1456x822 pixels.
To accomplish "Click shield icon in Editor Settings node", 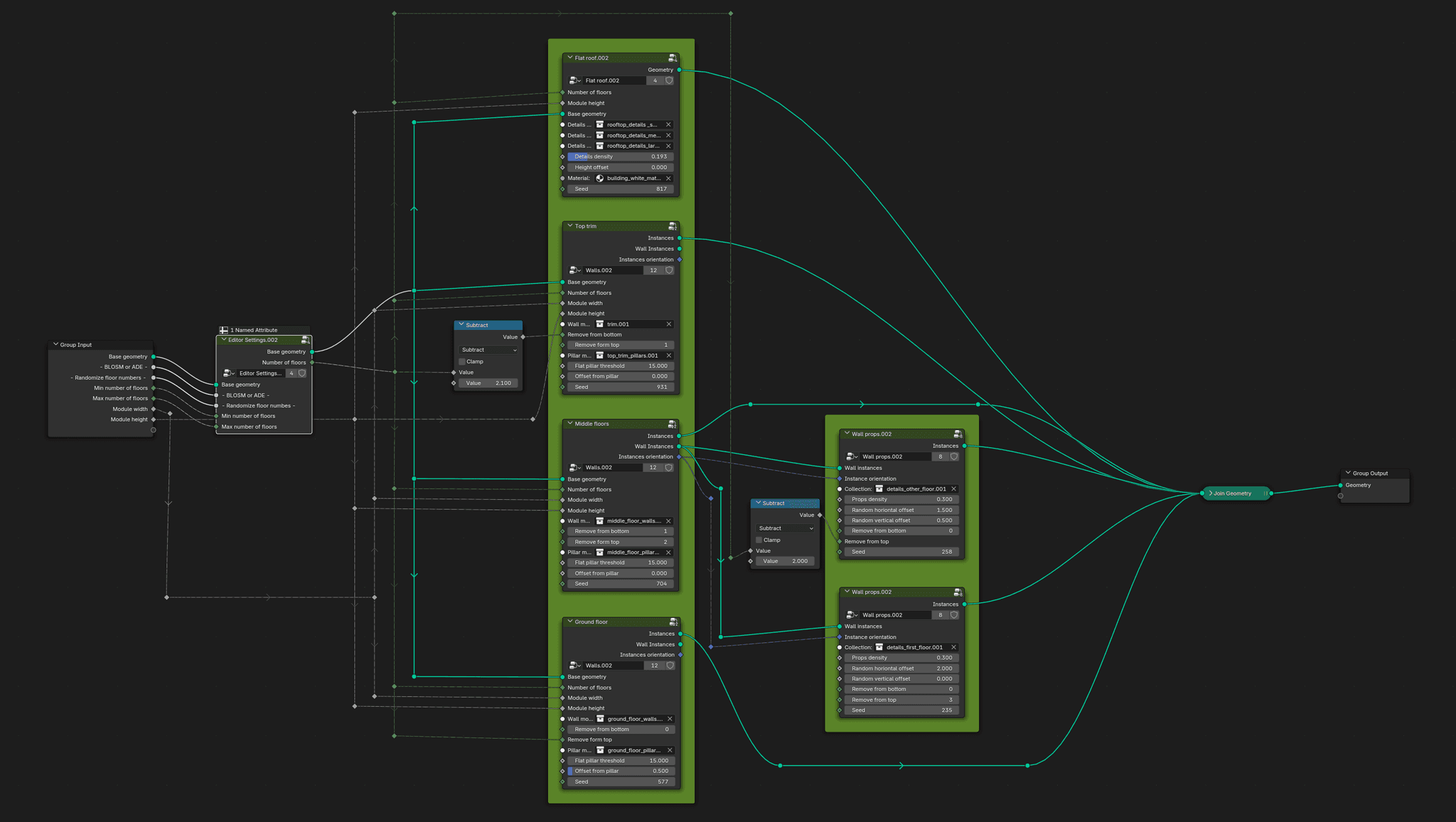I will click(x=302, y=373).
